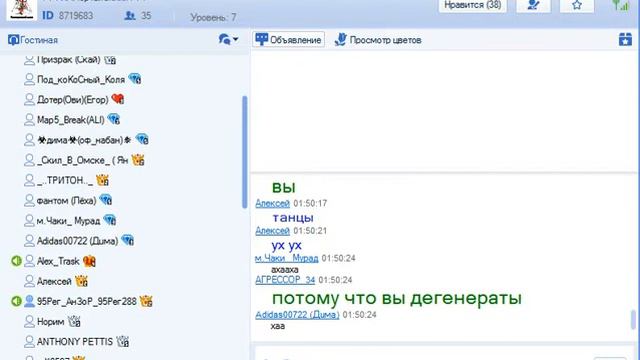The image size is (640, 360).
Task: Click user list vertical scrollbar
Action: click(244, 152)
